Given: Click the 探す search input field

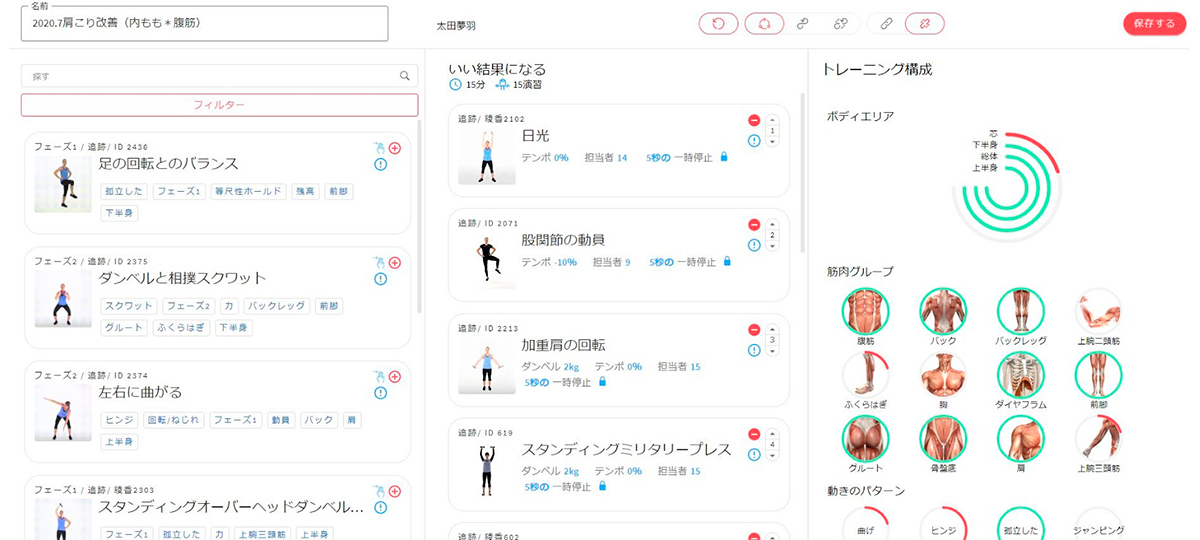Looking at the screenshot, I should (x=210, y=75).
